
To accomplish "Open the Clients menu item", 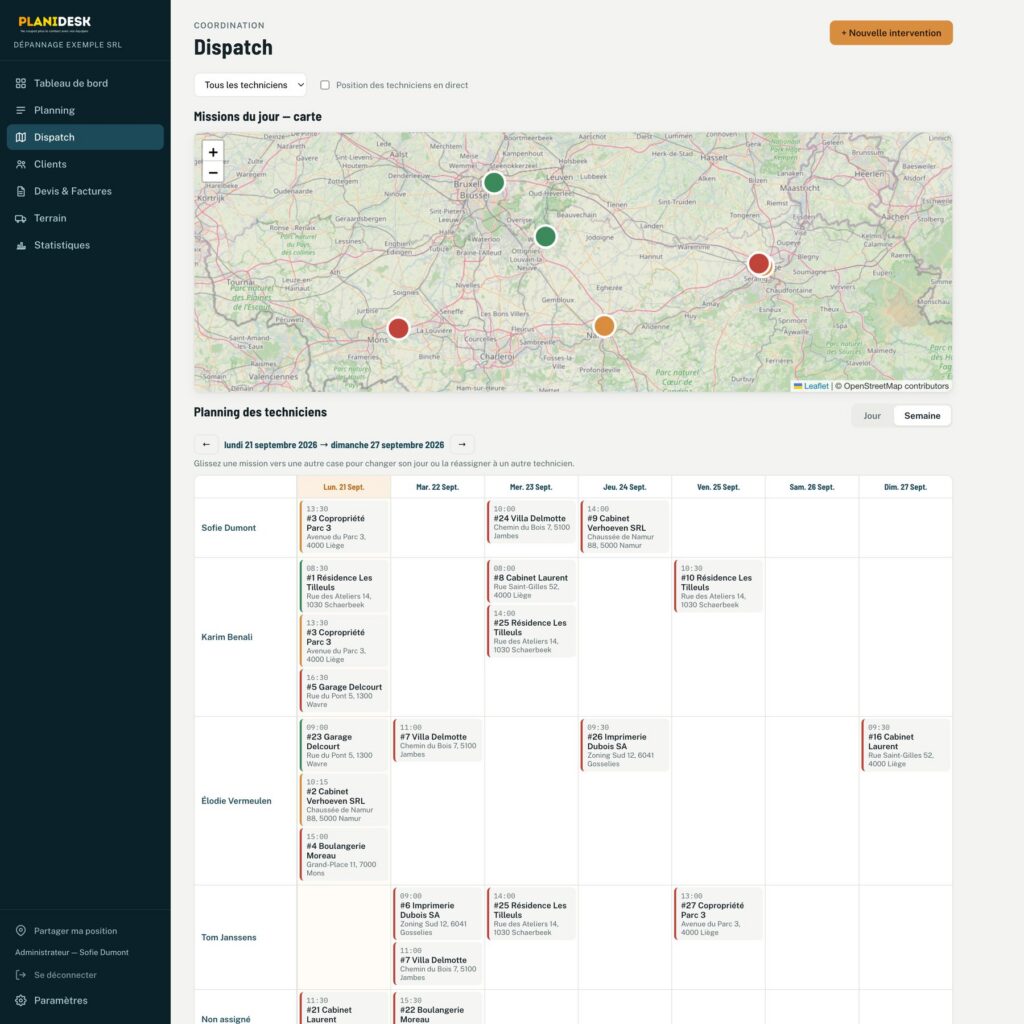I will tap(85, 165).
